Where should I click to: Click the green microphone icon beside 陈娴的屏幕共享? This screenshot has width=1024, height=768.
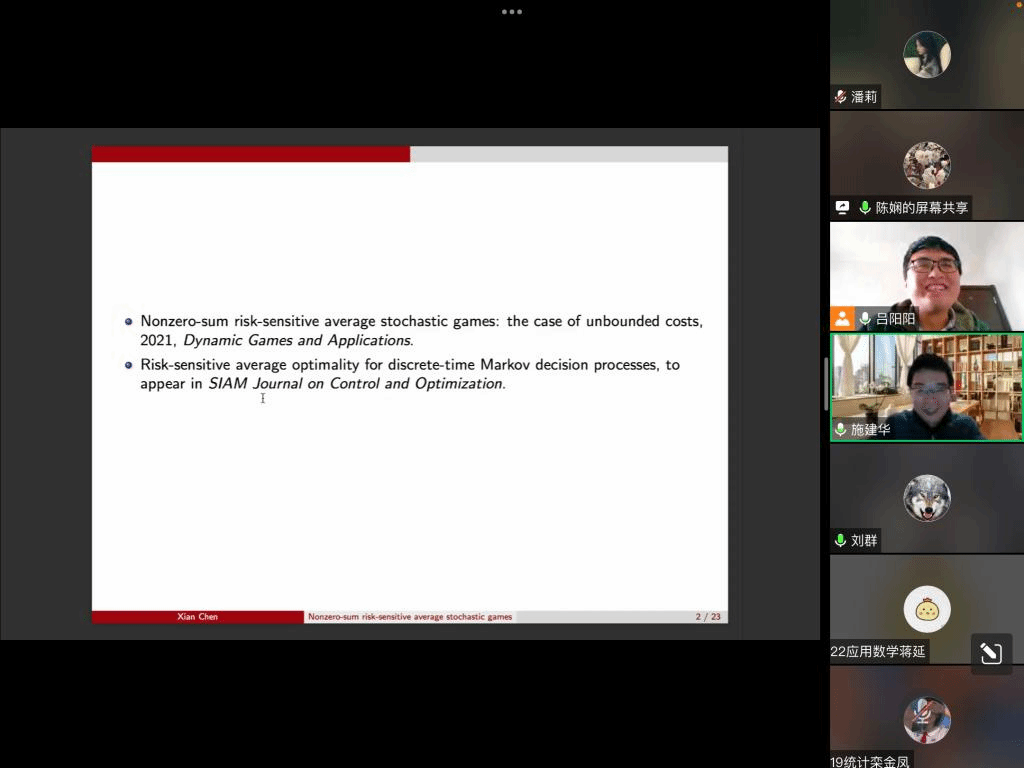pos(864,208)
